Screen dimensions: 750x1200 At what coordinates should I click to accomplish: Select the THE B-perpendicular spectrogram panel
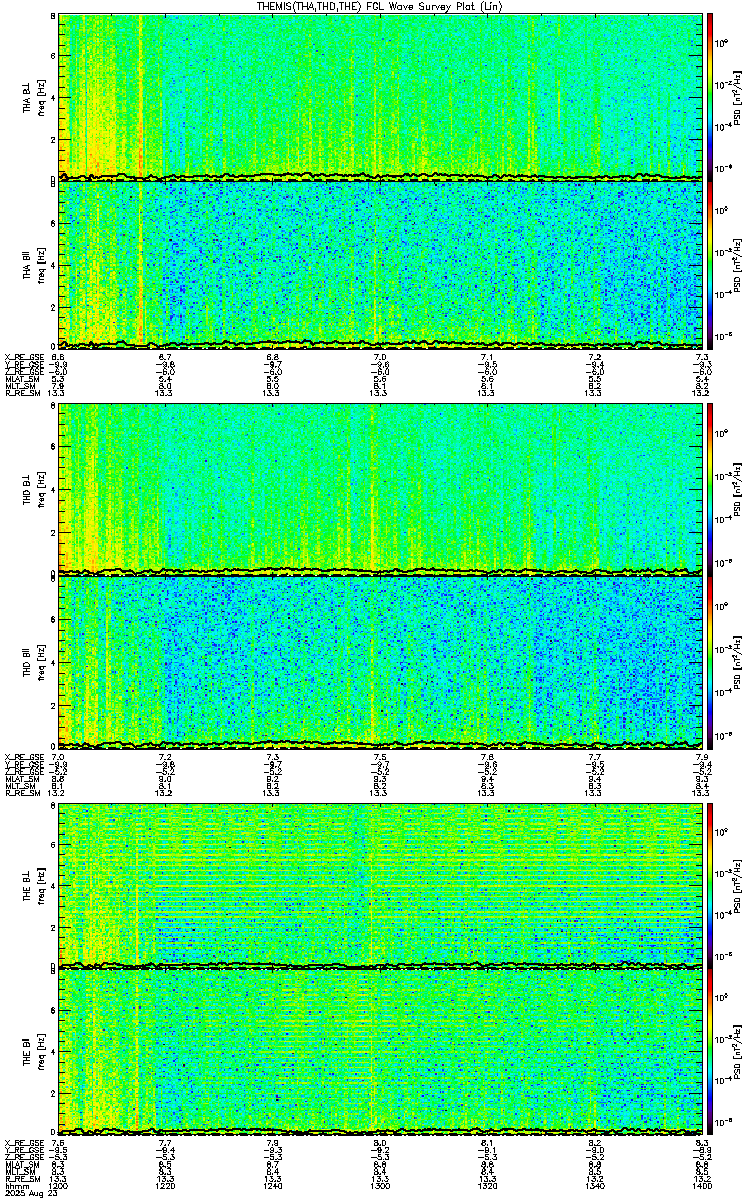(380, 884)
